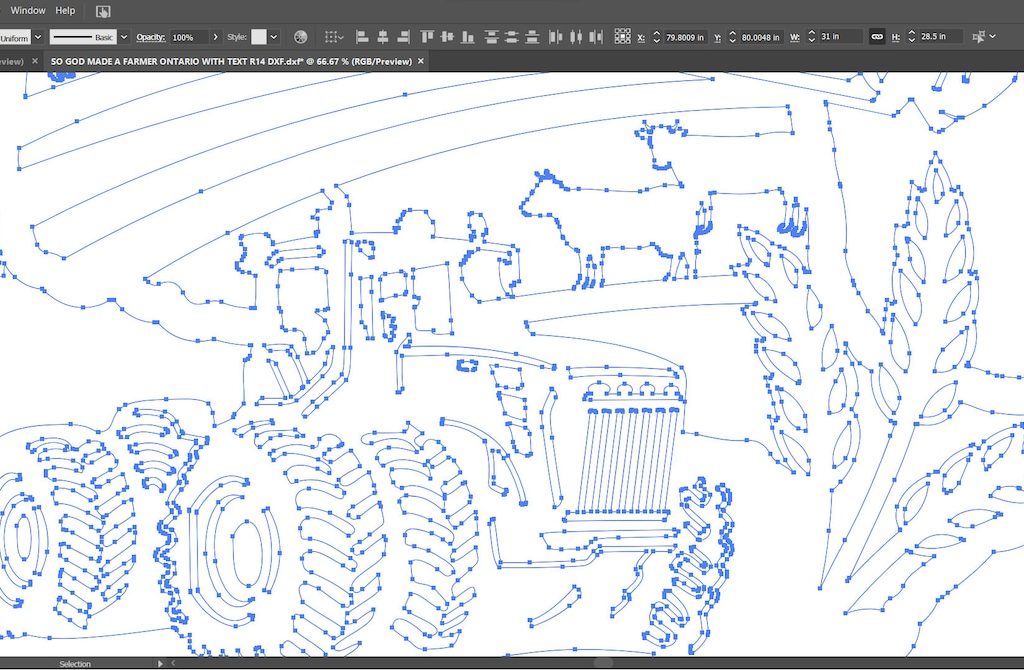Click Horizontal Align Center icon
The image size is (1024, 670).
tap(383, 37)
